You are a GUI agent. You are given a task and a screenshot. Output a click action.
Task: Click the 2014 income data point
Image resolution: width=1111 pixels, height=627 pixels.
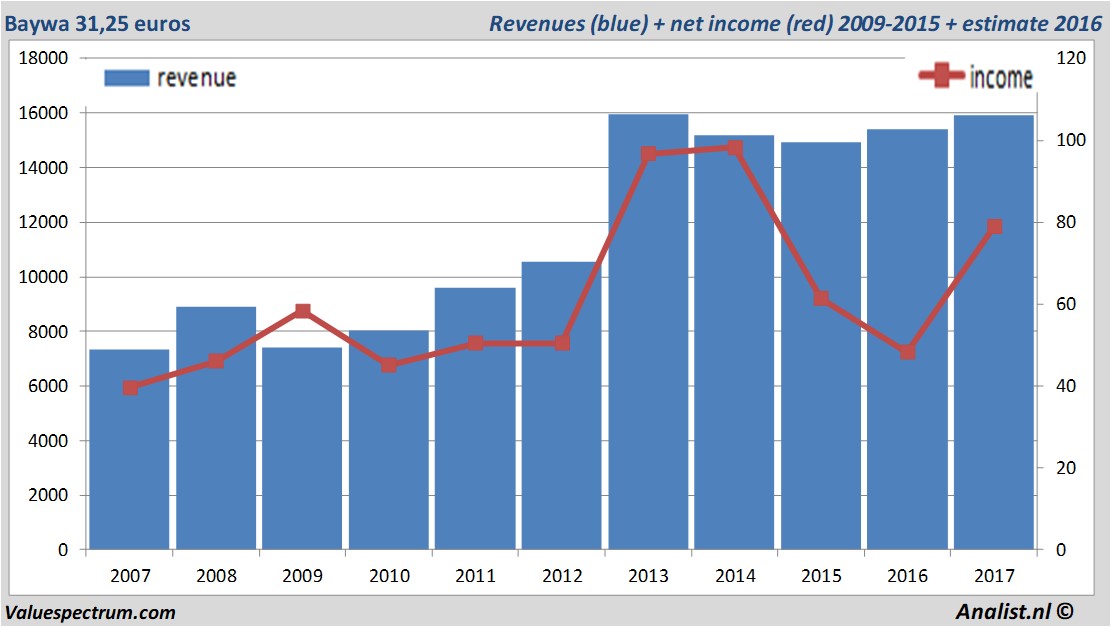(735, 148)
